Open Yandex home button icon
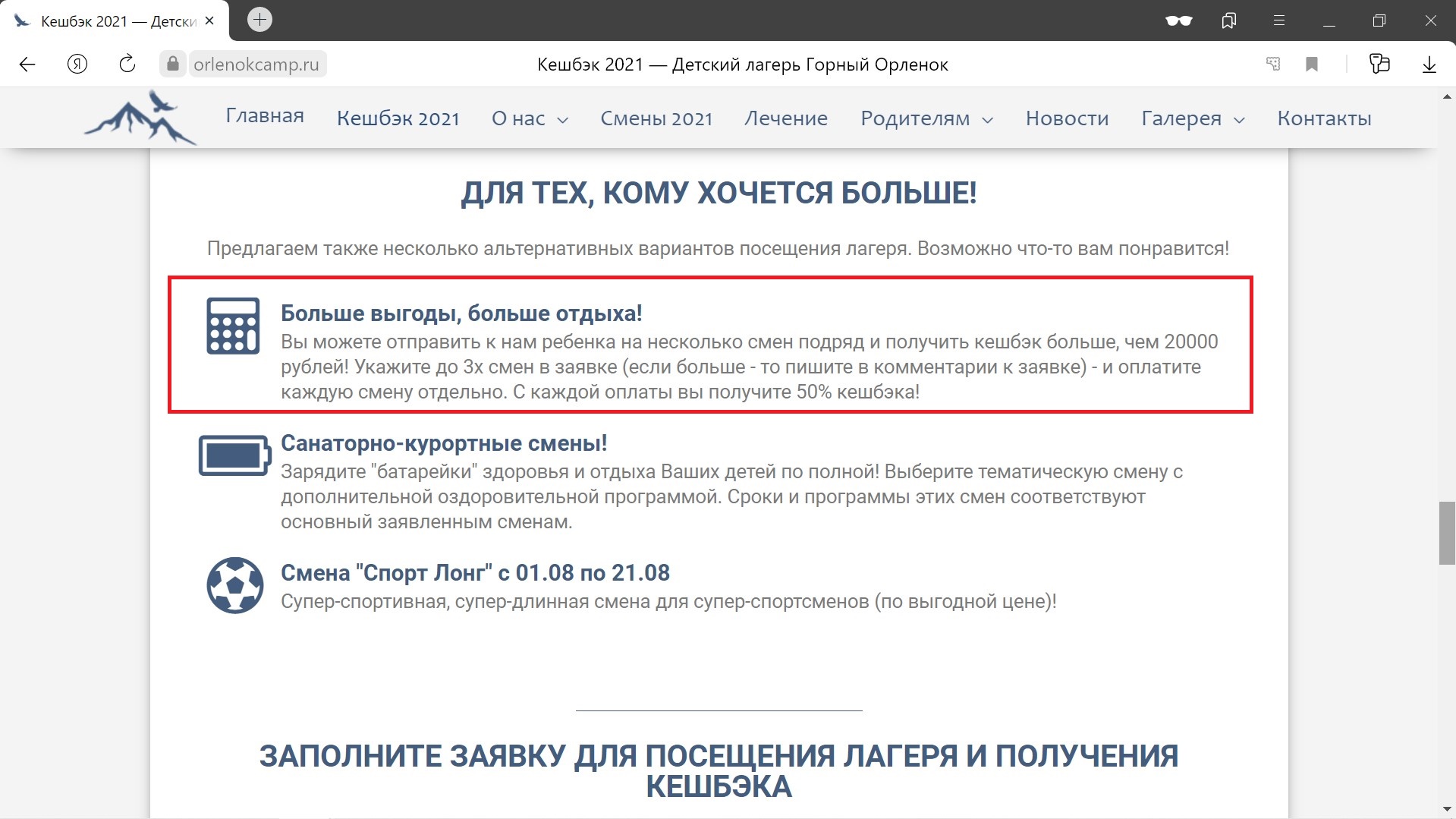1456x819 pixels. pos(77,65)
